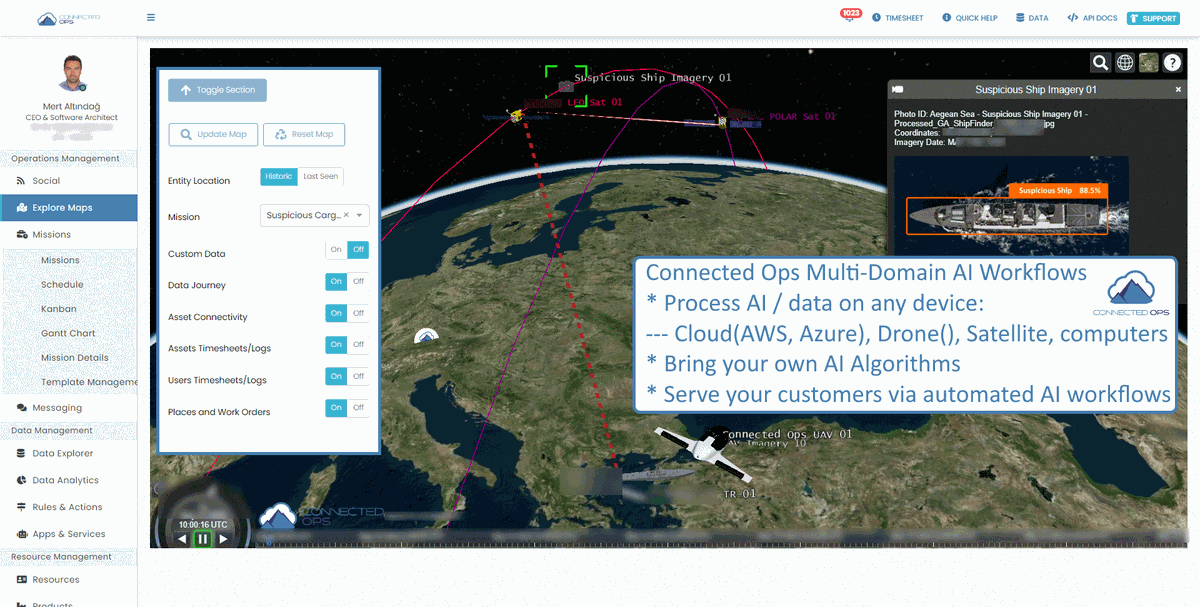Click the Suspicious Ship Imagery 01 map marker

566,85
